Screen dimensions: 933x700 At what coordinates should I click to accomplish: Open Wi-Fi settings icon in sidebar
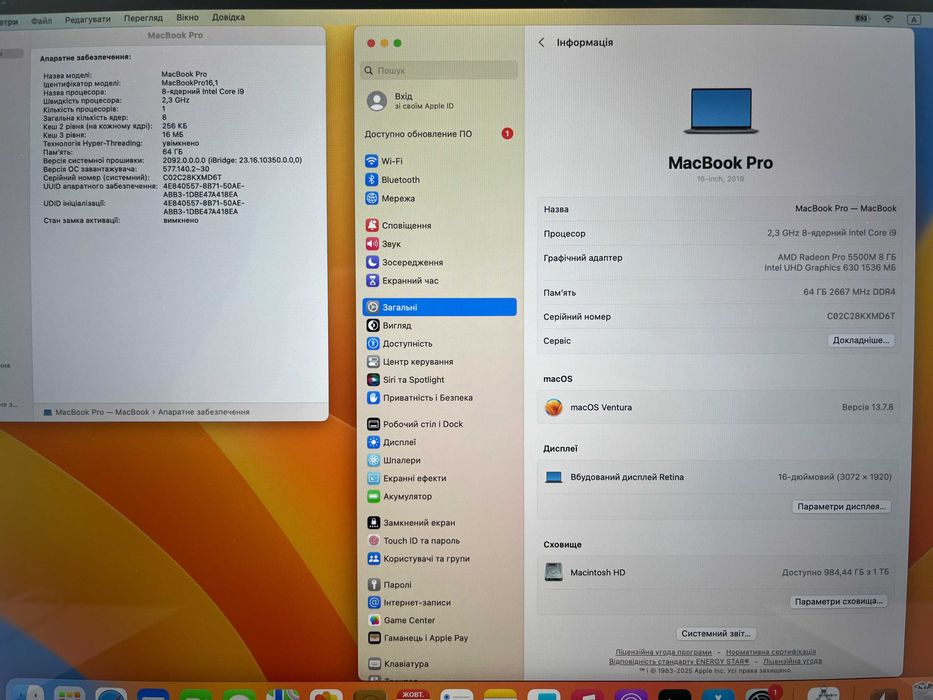coord(371,161)
